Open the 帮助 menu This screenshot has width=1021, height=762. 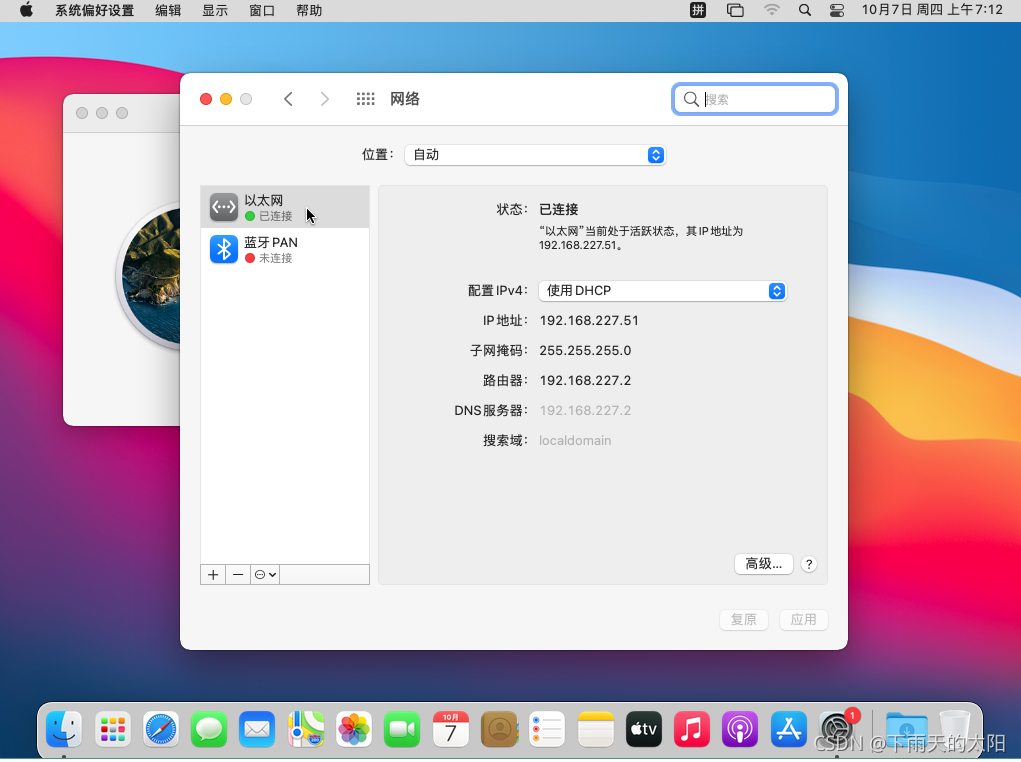point(309,10)
